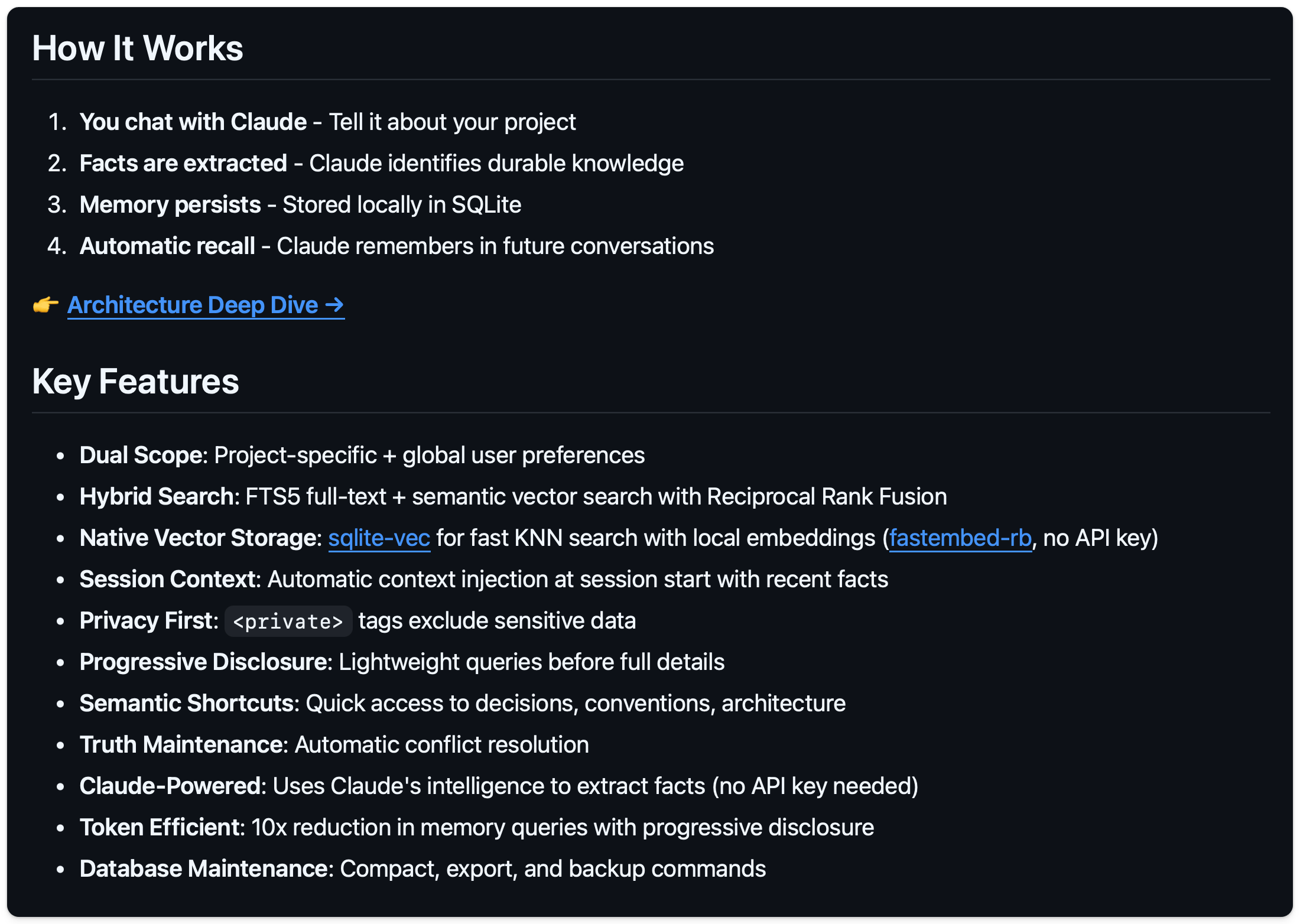This screenshot has height=924, width=1300.
Task: Click the How It Works heading
Action: click(x=137, y=48)
